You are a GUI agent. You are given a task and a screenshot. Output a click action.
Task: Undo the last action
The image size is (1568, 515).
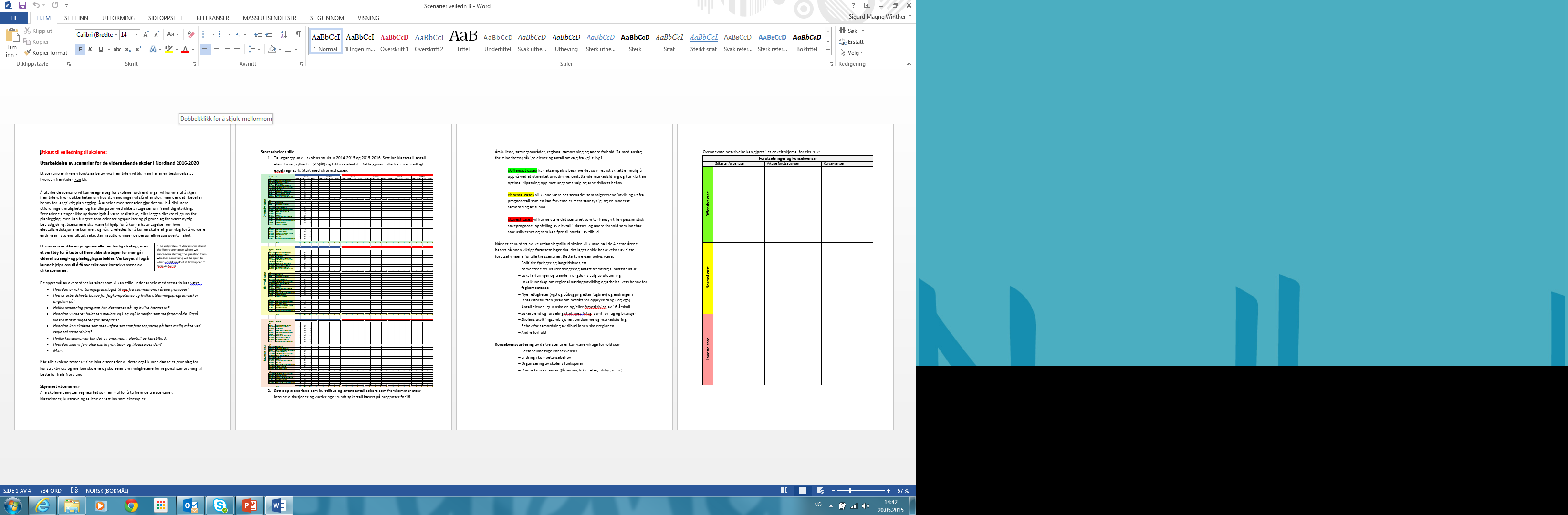tap(36, 5)
